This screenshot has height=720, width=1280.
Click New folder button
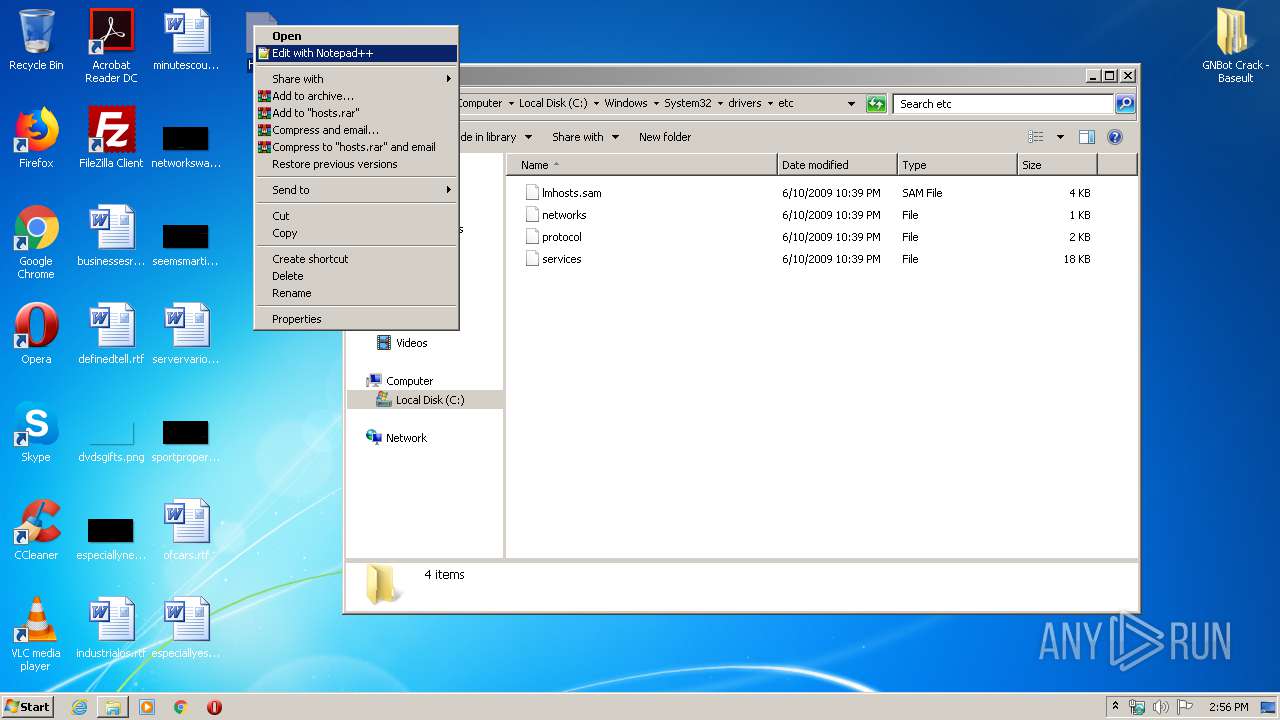[665, 137]
